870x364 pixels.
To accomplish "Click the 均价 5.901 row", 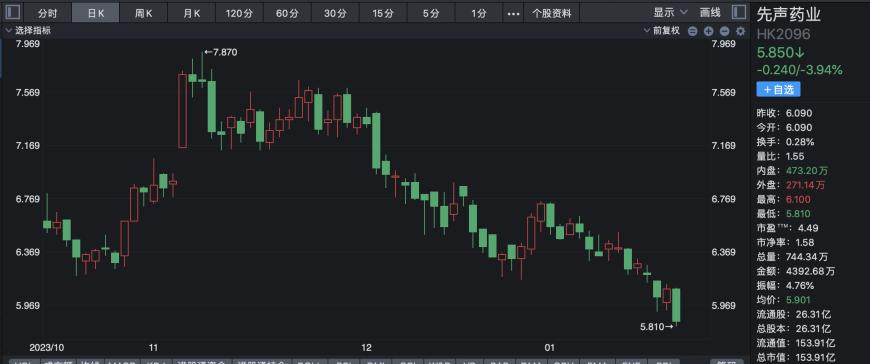I will pos(784,300).
